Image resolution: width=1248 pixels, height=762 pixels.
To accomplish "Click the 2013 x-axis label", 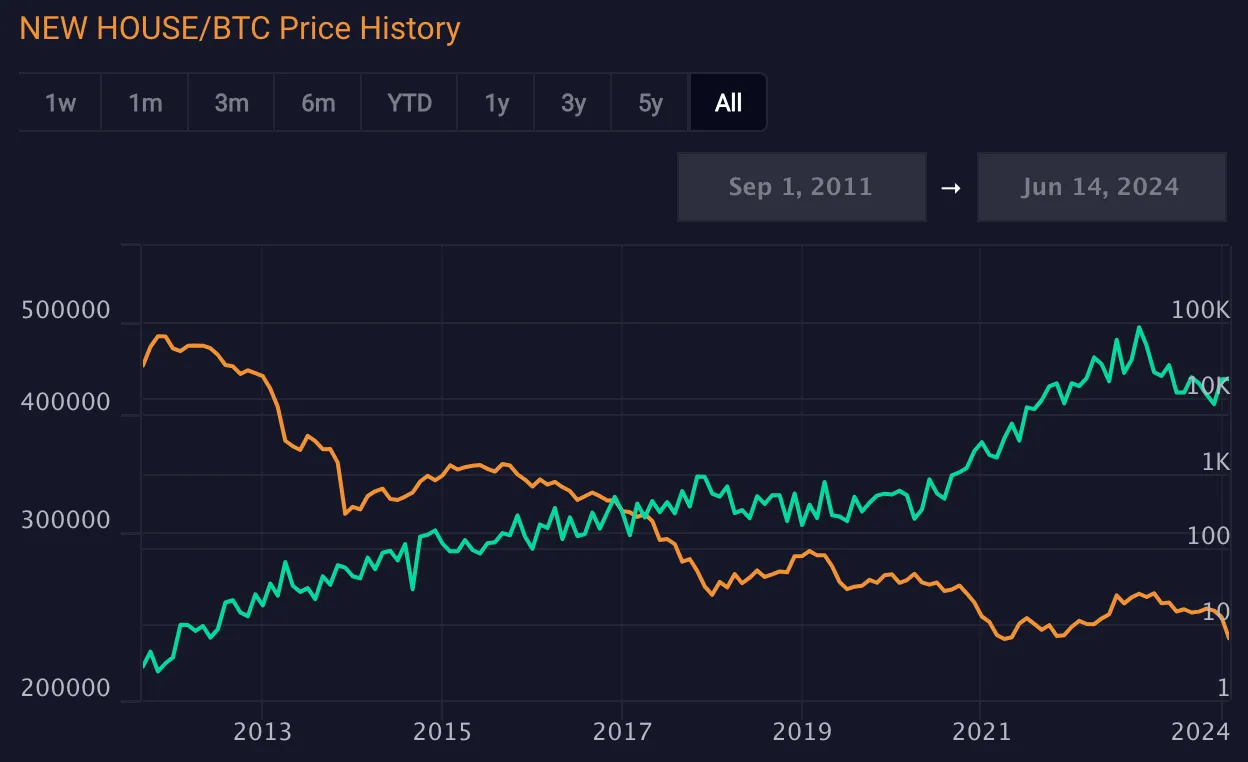I will 262,732.
